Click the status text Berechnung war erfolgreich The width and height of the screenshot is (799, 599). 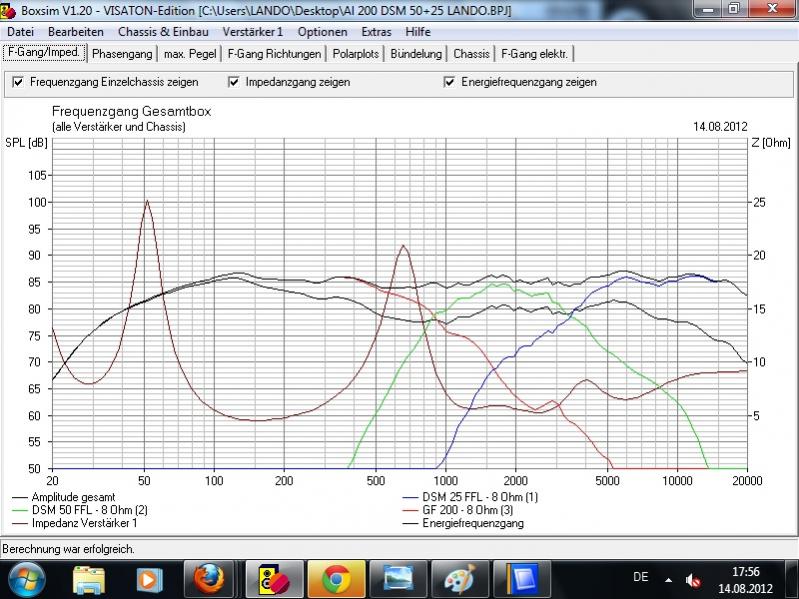pyautogui.click(x=68, y=549)
